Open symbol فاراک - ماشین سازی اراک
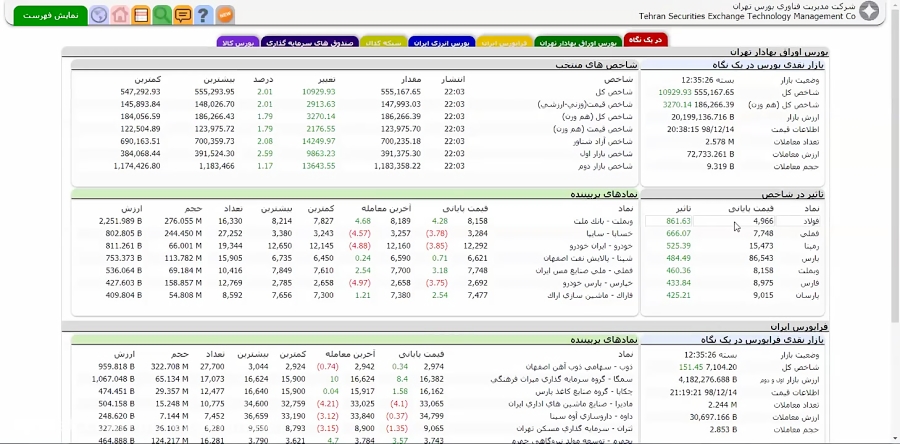Image resolution: width=900 pixels, height=444 pixels. click(591, 295)
